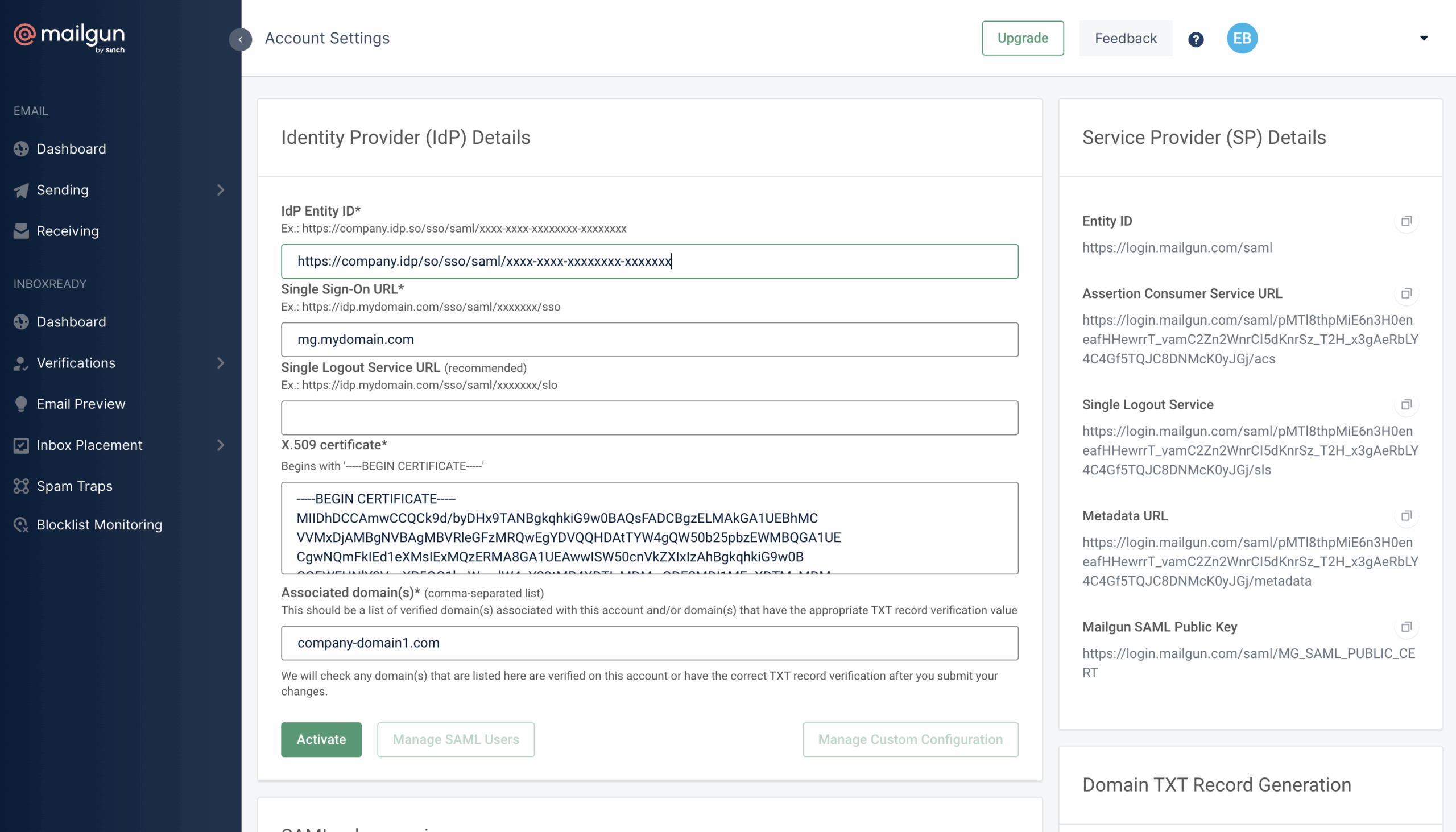This screenshot has height=832, width=1456.
Task: Copy the Metadata URL
Action: click(1407, 516)
